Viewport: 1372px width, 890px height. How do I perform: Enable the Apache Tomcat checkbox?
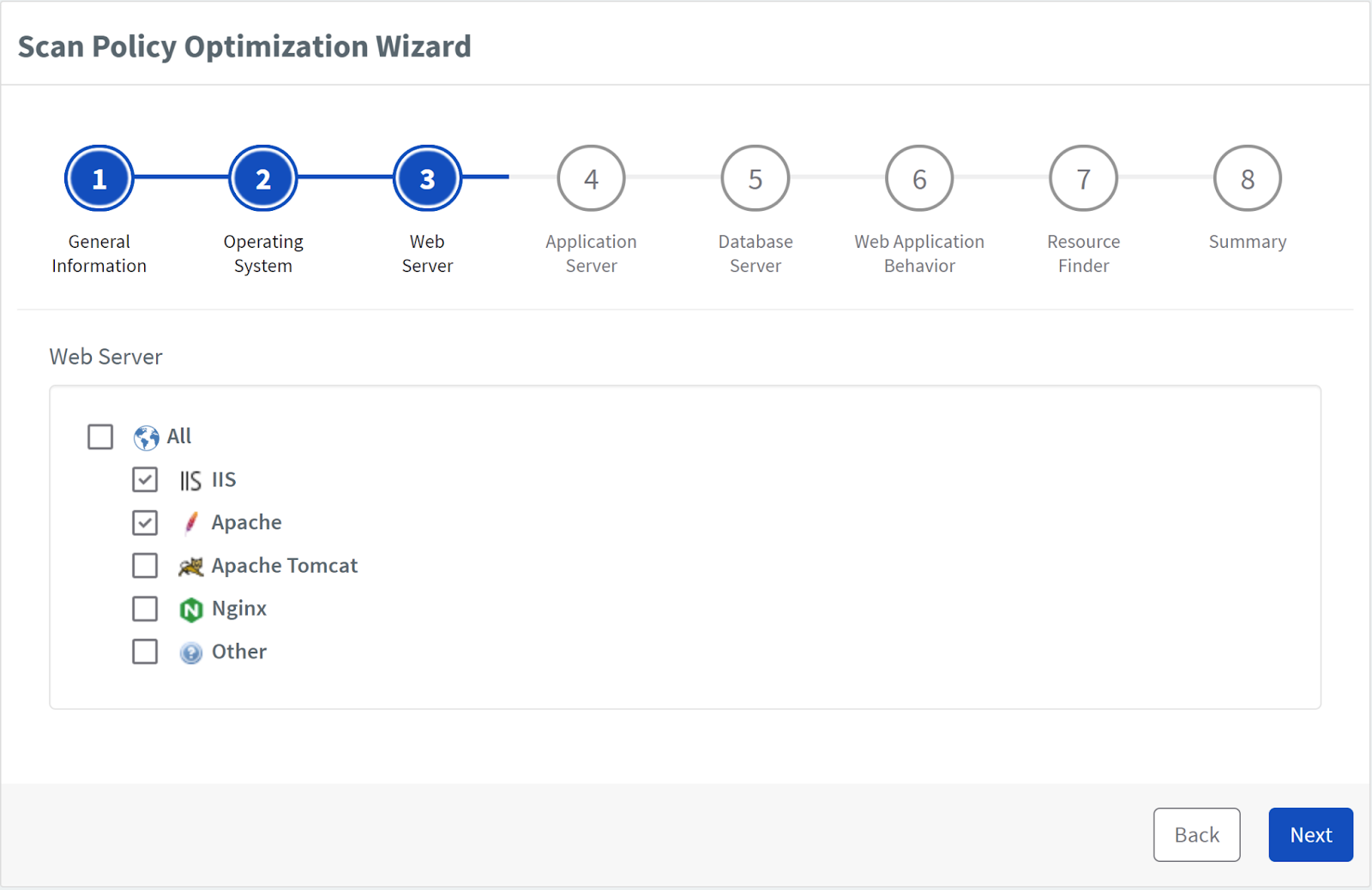point(145,565)
